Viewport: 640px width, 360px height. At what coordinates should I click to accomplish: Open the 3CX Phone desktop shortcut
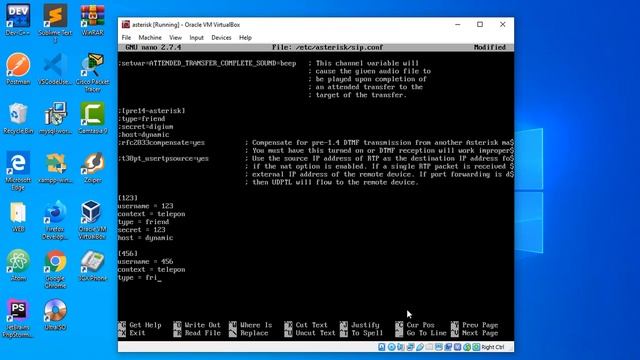(92, 266)
